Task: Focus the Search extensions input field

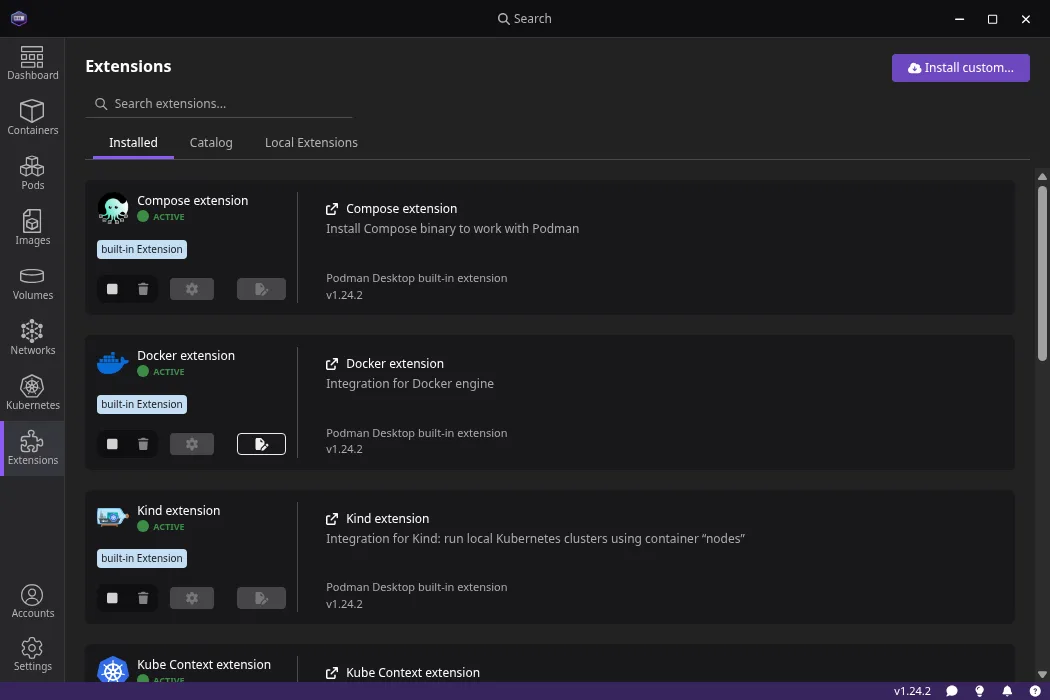Action: (219, 104)
